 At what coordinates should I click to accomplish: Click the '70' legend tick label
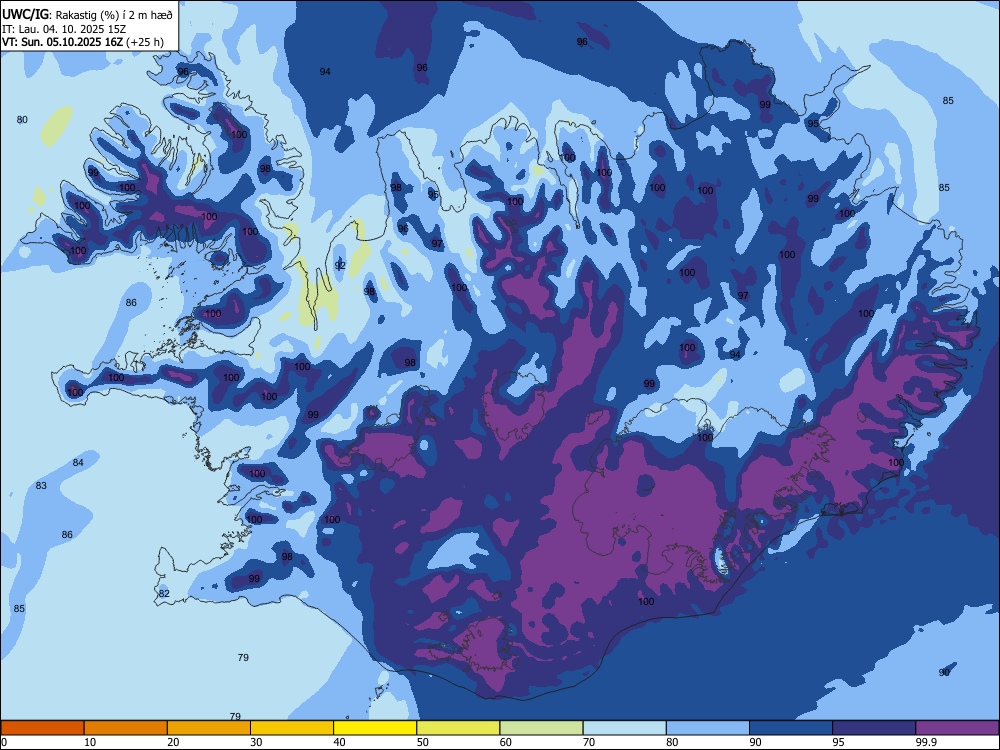click(x=589, y=742)
